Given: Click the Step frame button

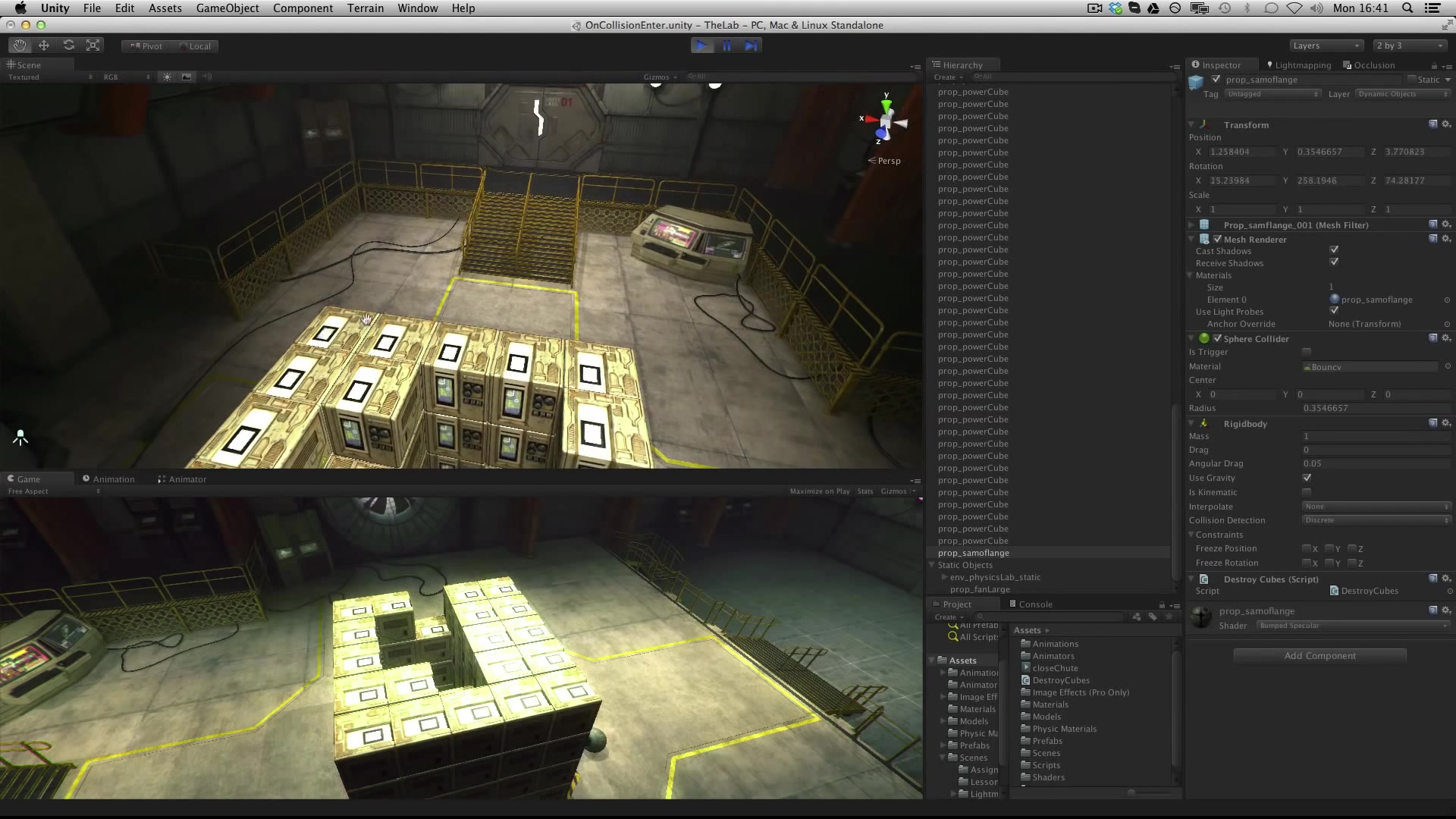Looking at the screenshot, I should pyautogui.click(x=751, y=45).
